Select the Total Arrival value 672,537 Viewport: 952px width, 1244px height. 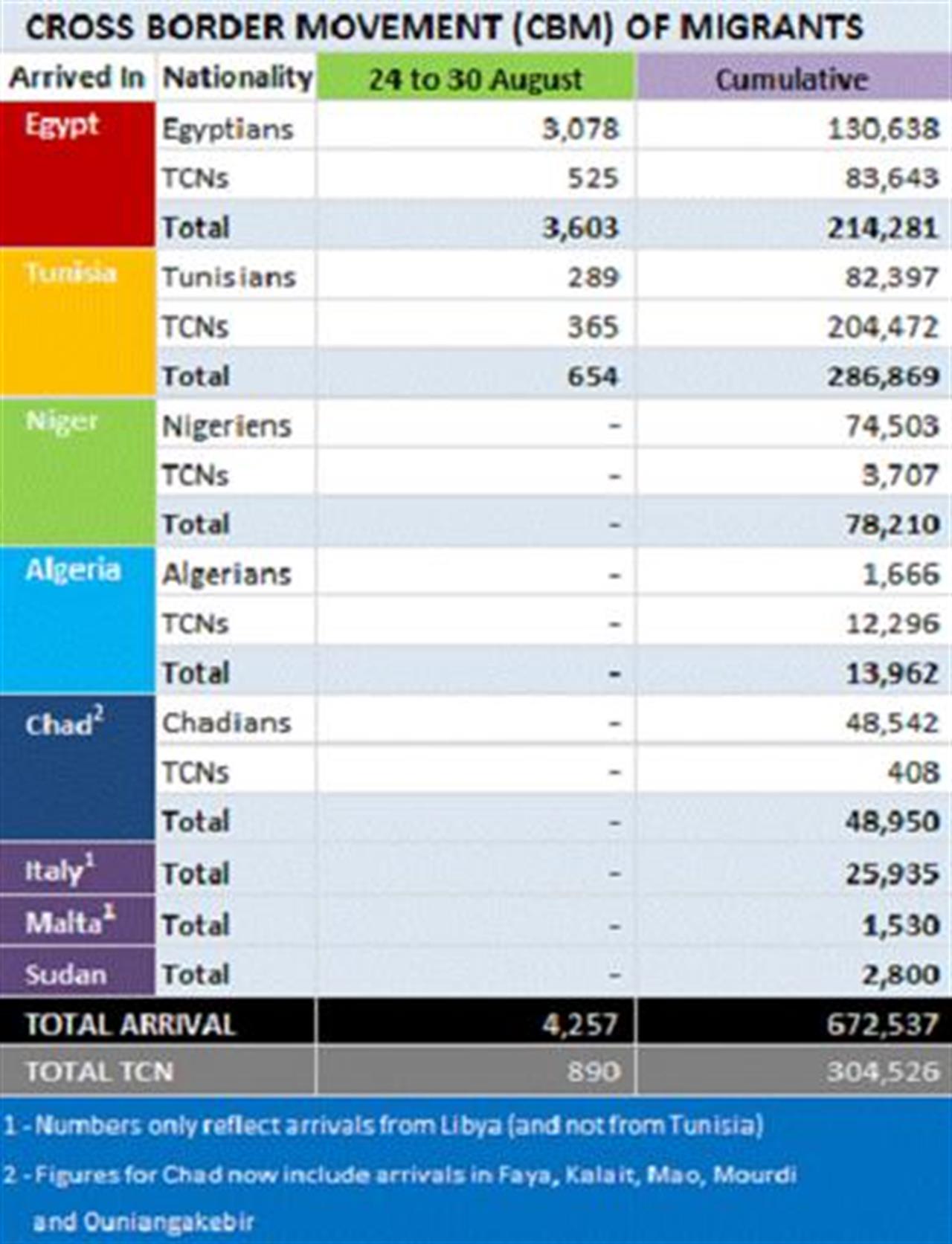coord(883,1025)
